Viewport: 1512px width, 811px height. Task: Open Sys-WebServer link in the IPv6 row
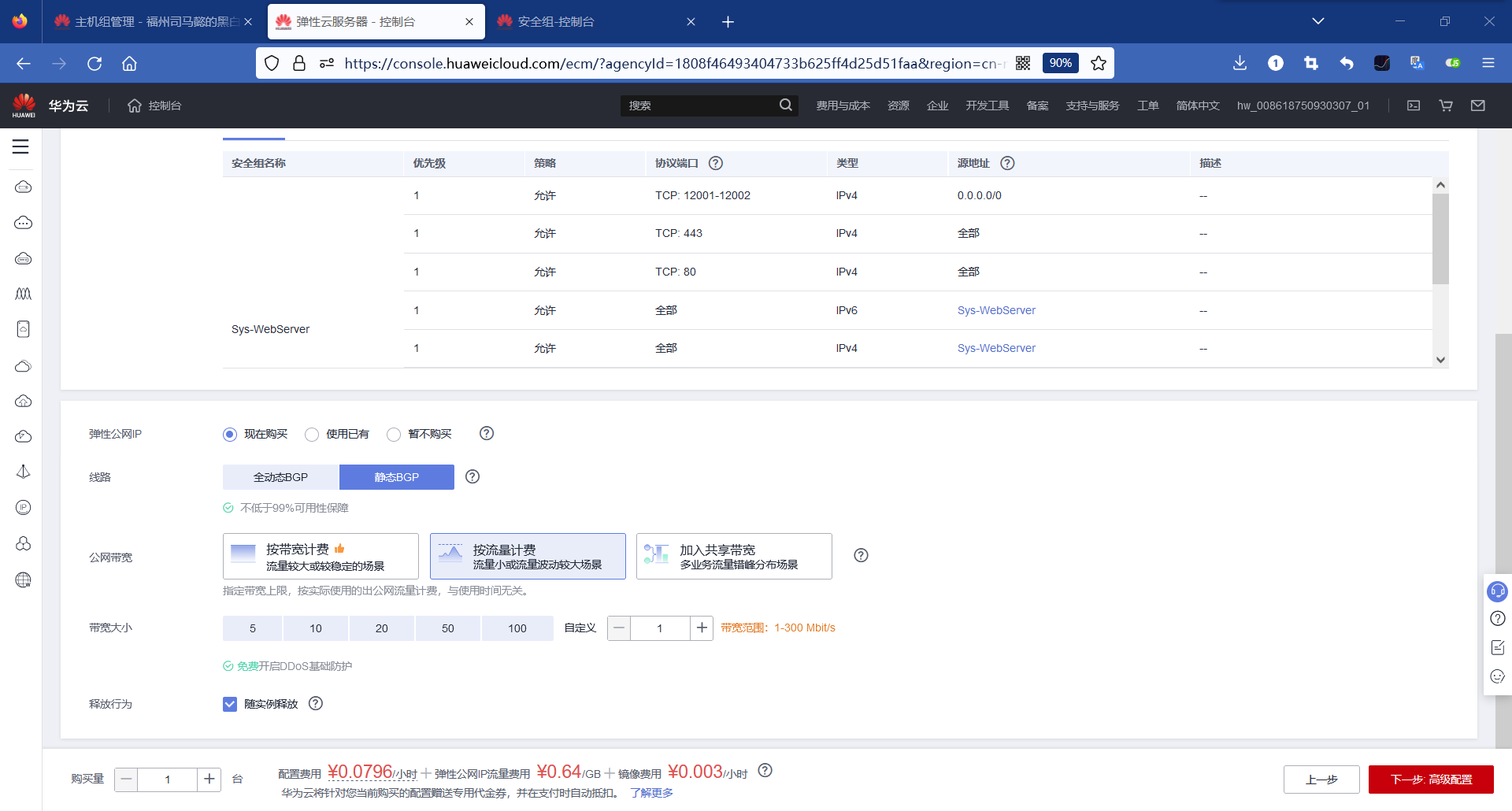pyautogui.click(x=996, y=310)
